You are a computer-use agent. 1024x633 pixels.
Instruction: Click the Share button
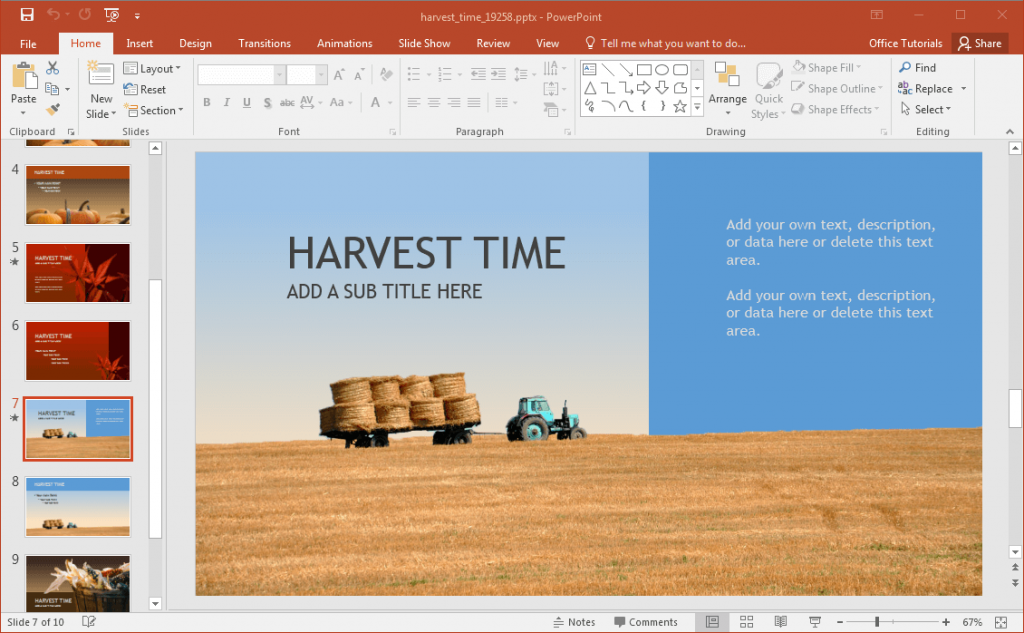click(x=981, y=43)
